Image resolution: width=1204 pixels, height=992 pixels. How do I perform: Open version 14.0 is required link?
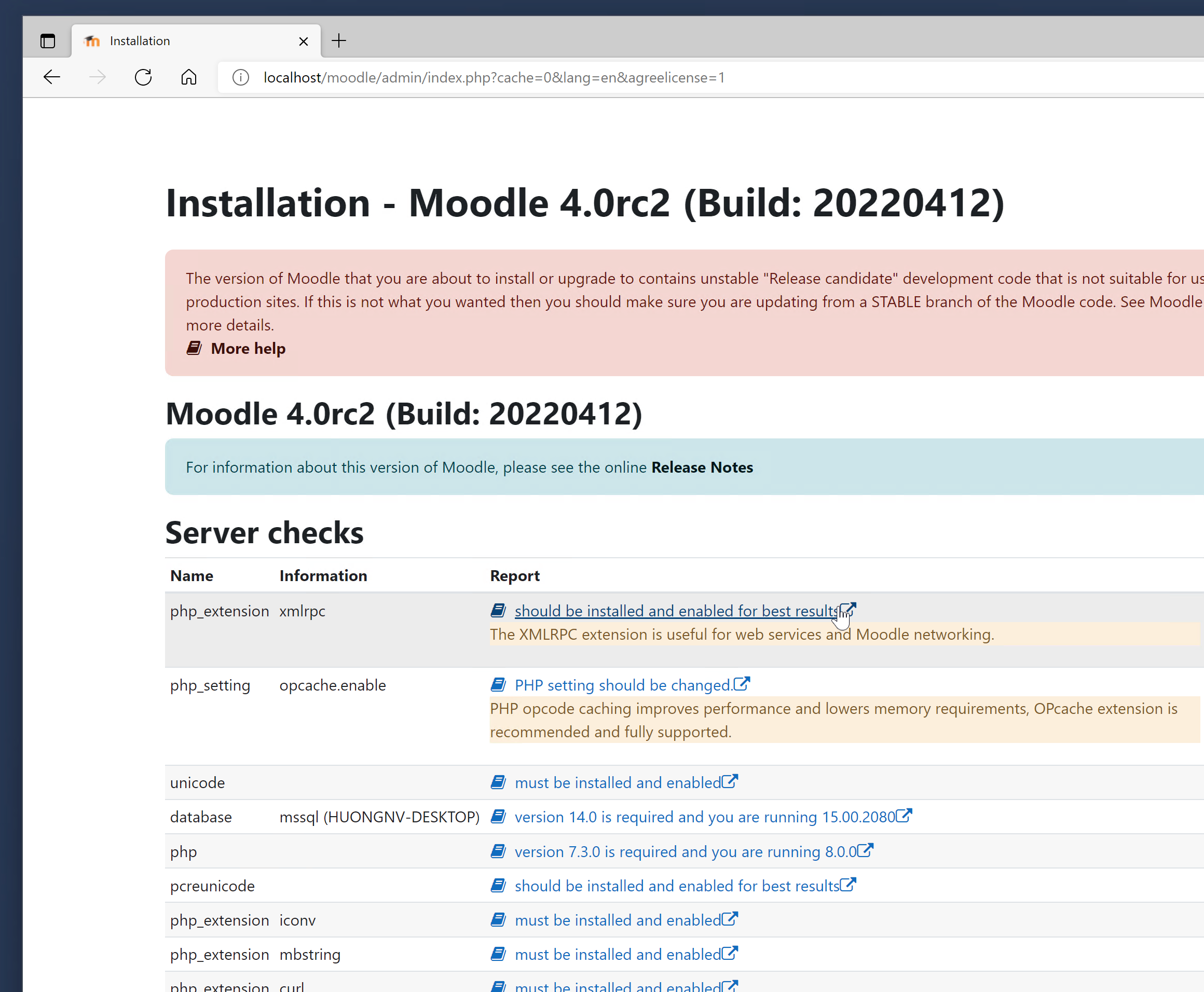click(x=705, y=817)
